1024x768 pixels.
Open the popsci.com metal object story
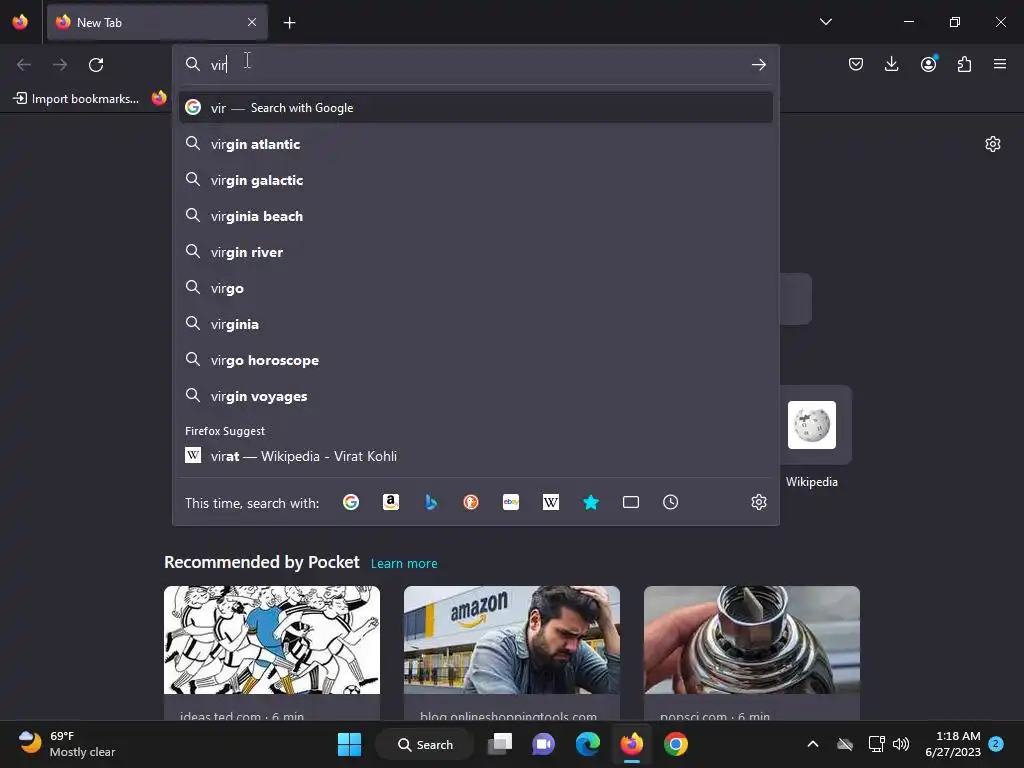pos(752,653)
